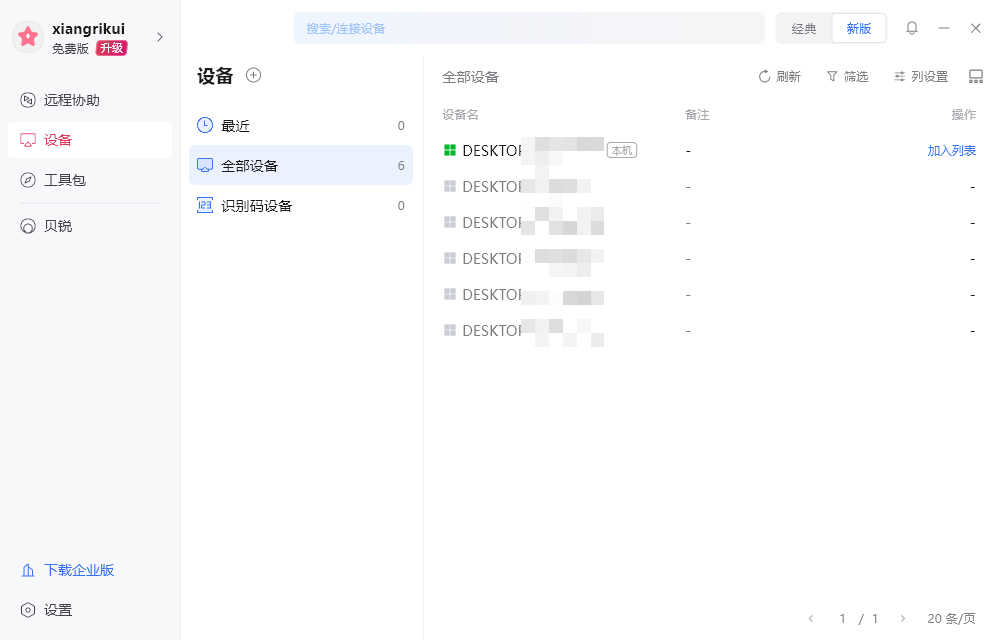Go to the previous page arrow

tap(811, 619)
